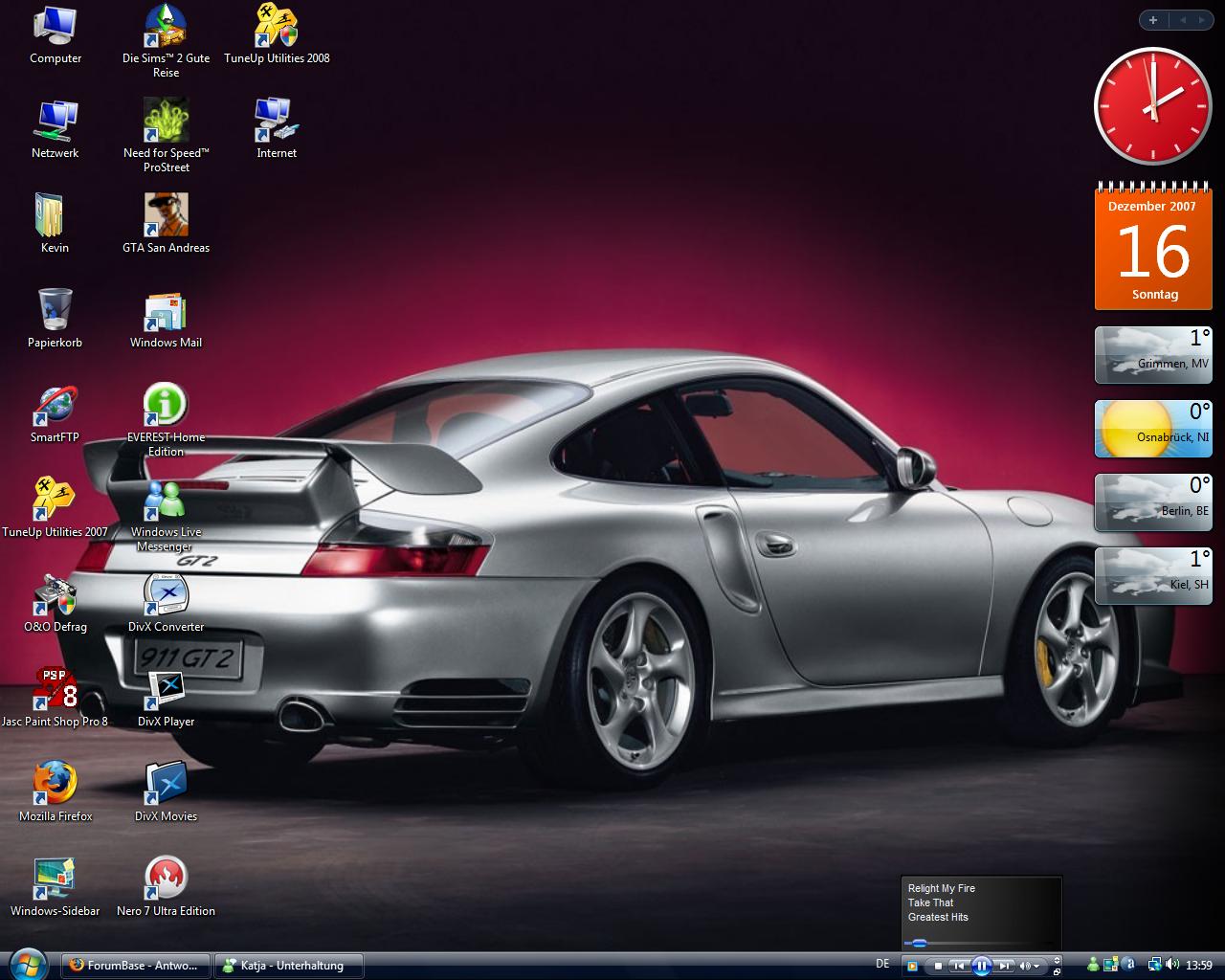
Task: Select the DivX Converter shortcut
Action: (x=166, y=603)
